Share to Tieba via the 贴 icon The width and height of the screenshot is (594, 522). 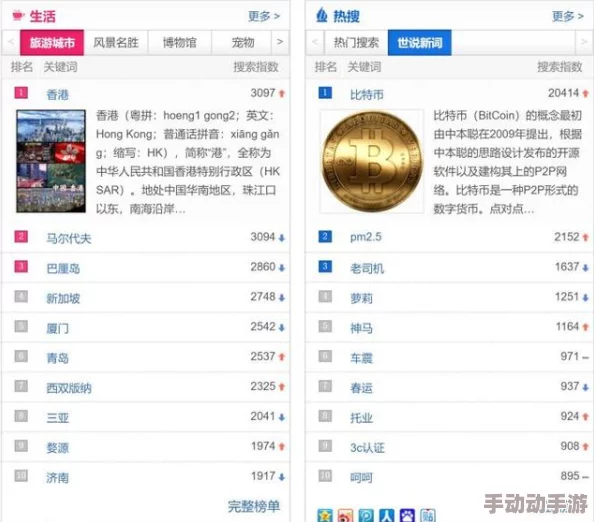(x=428, y=516)
